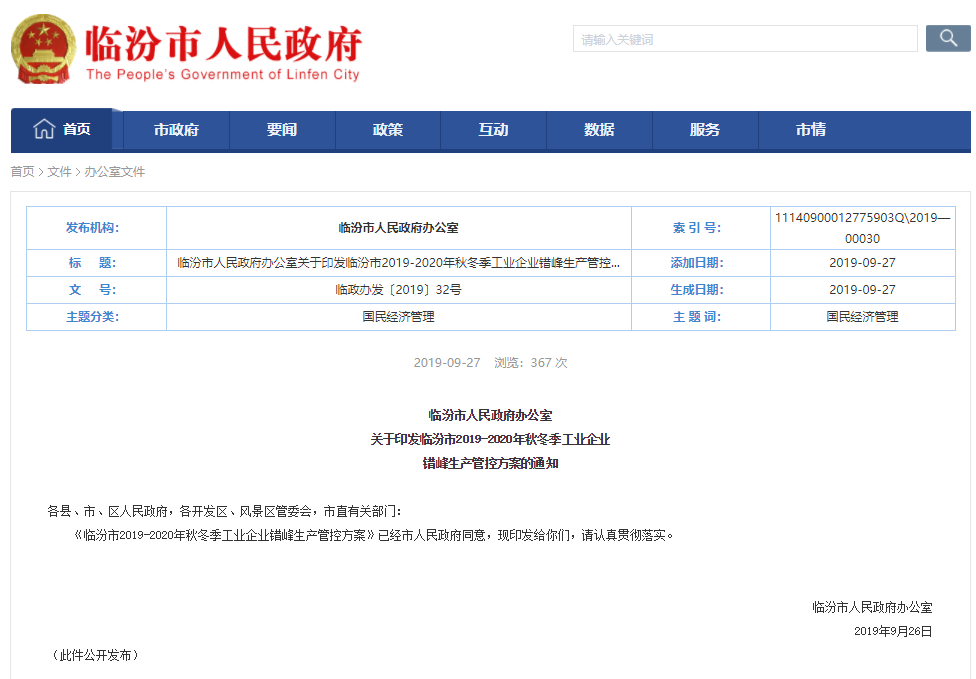Select the 市情 menu item
Image resolution: width=976 pixels, height=679 pixels.
[811, 129]
